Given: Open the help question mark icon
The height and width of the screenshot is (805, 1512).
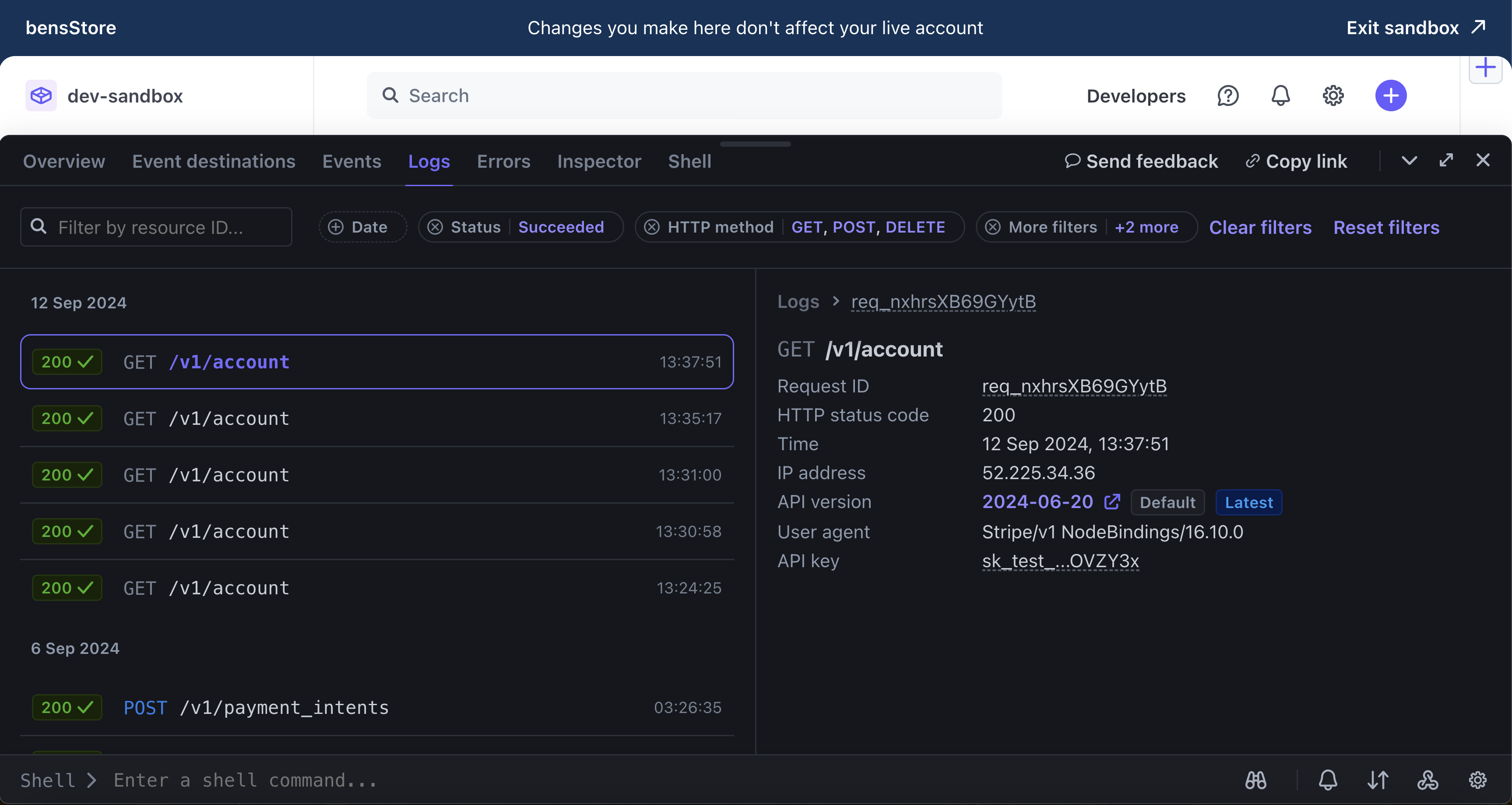Looking at the screenshot, I should click(x=1227, y=95).
